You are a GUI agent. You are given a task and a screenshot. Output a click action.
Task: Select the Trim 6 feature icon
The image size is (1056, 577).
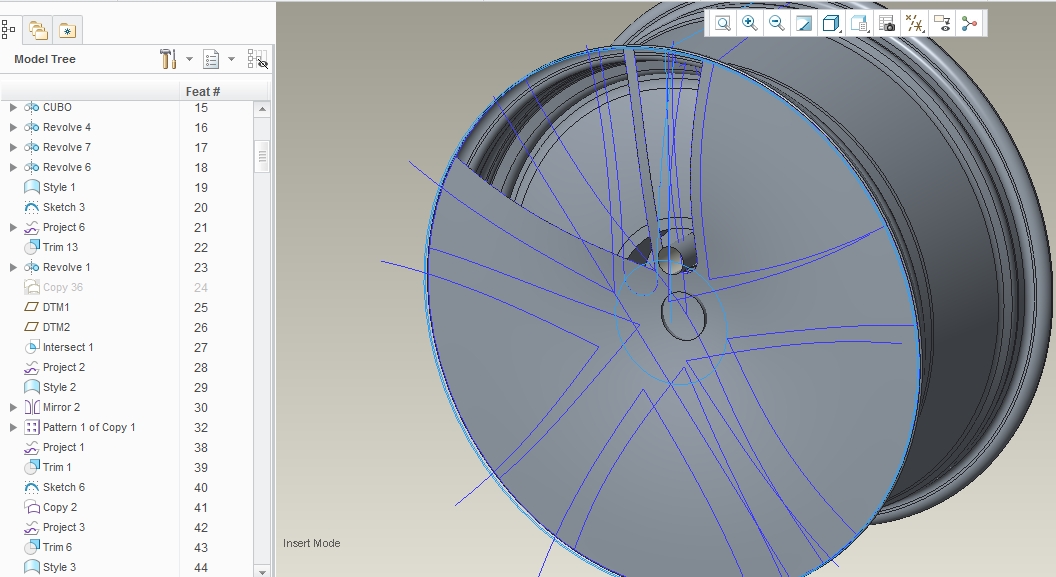pyautogui.click(x=32, y=547)
